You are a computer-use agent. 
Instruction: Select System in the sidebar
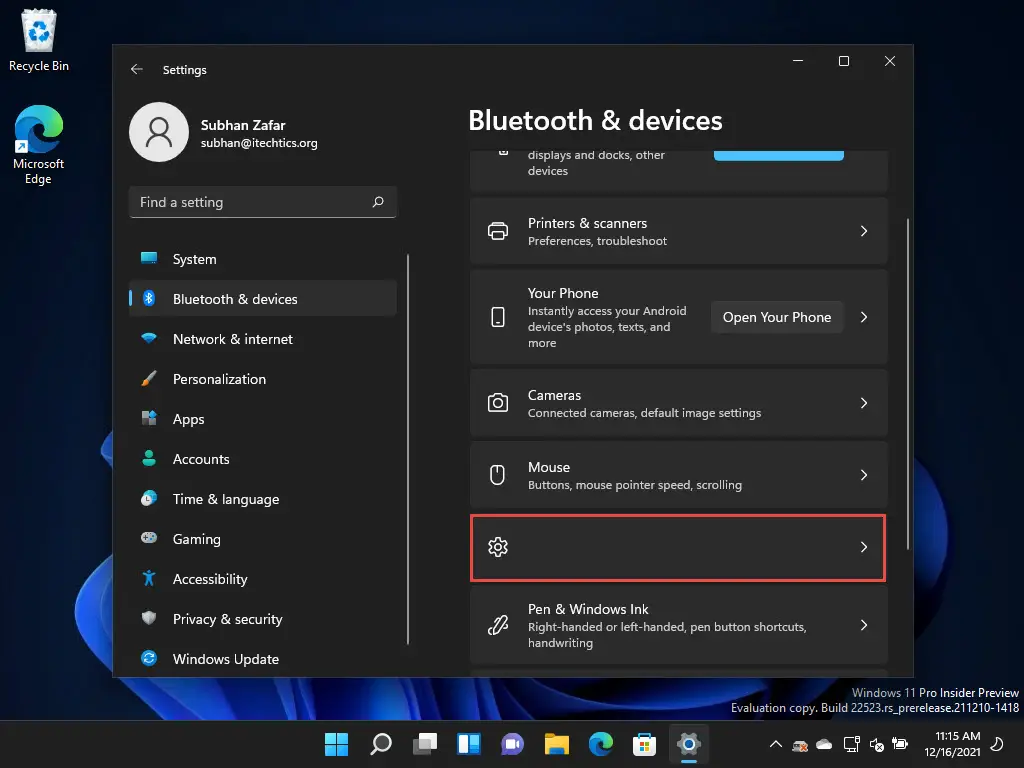click(x=263, y=259)
